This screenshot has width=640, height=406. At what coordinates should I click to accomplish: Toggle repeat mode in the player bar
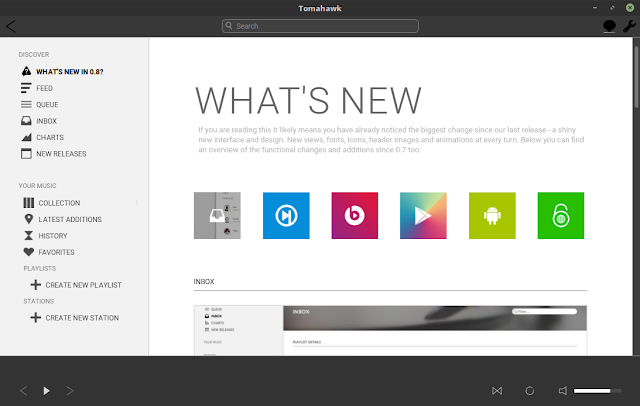click(x=529, y=391)
